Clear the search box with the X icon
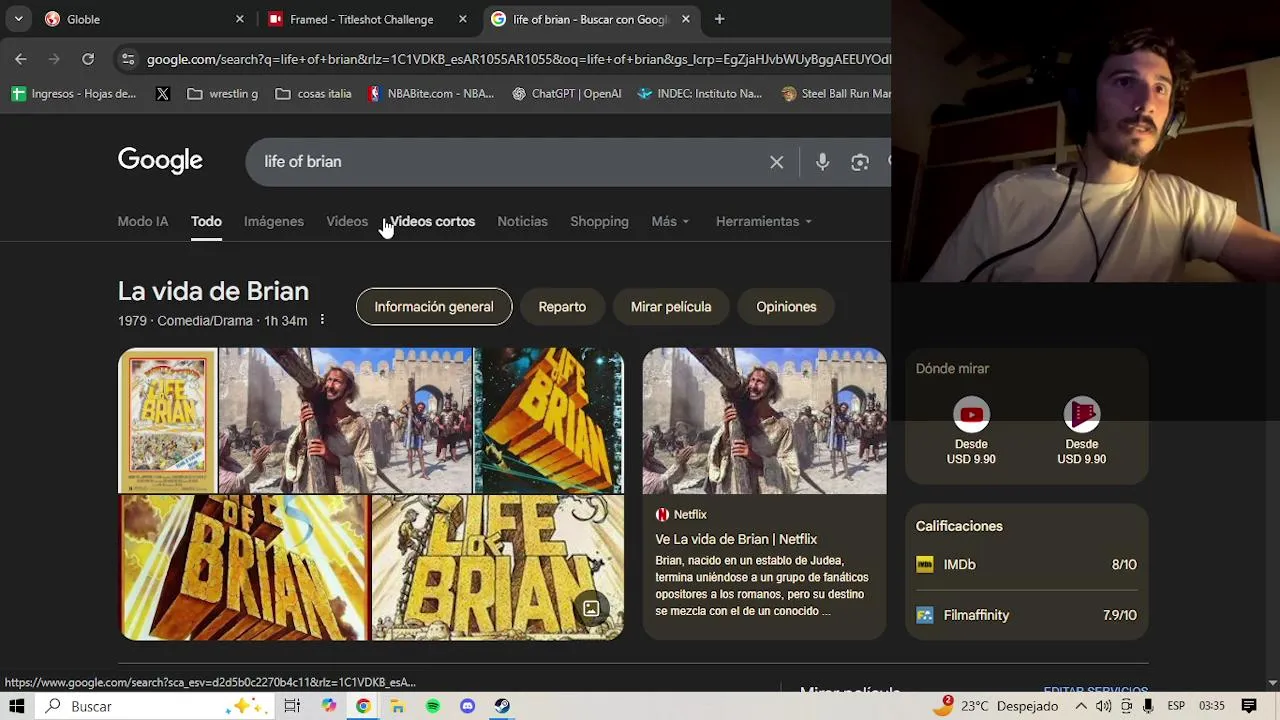The image size is (1280, 720). (776, 162)
